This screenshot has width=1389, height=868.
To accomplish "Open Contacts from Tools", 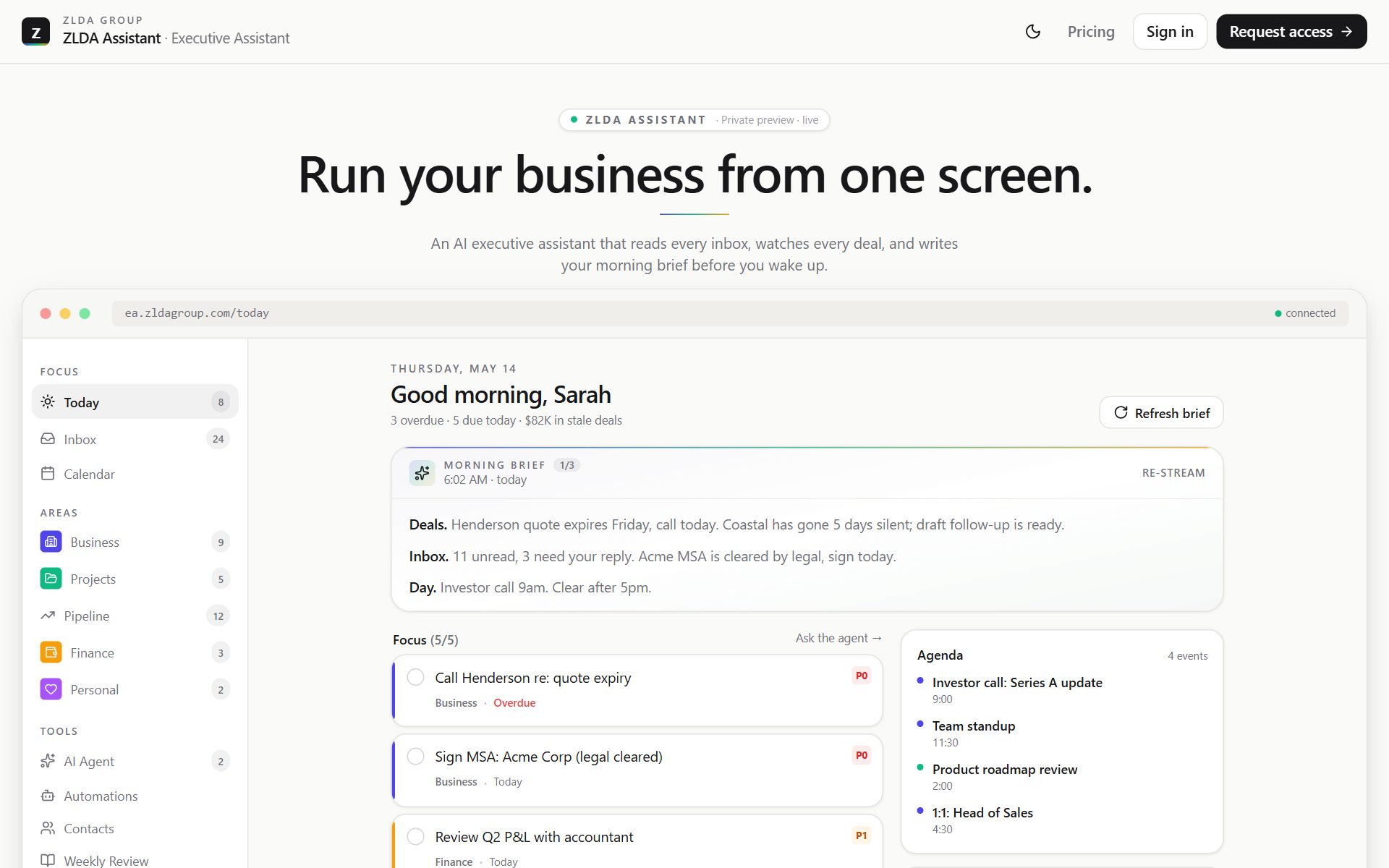I will point(135,828).
